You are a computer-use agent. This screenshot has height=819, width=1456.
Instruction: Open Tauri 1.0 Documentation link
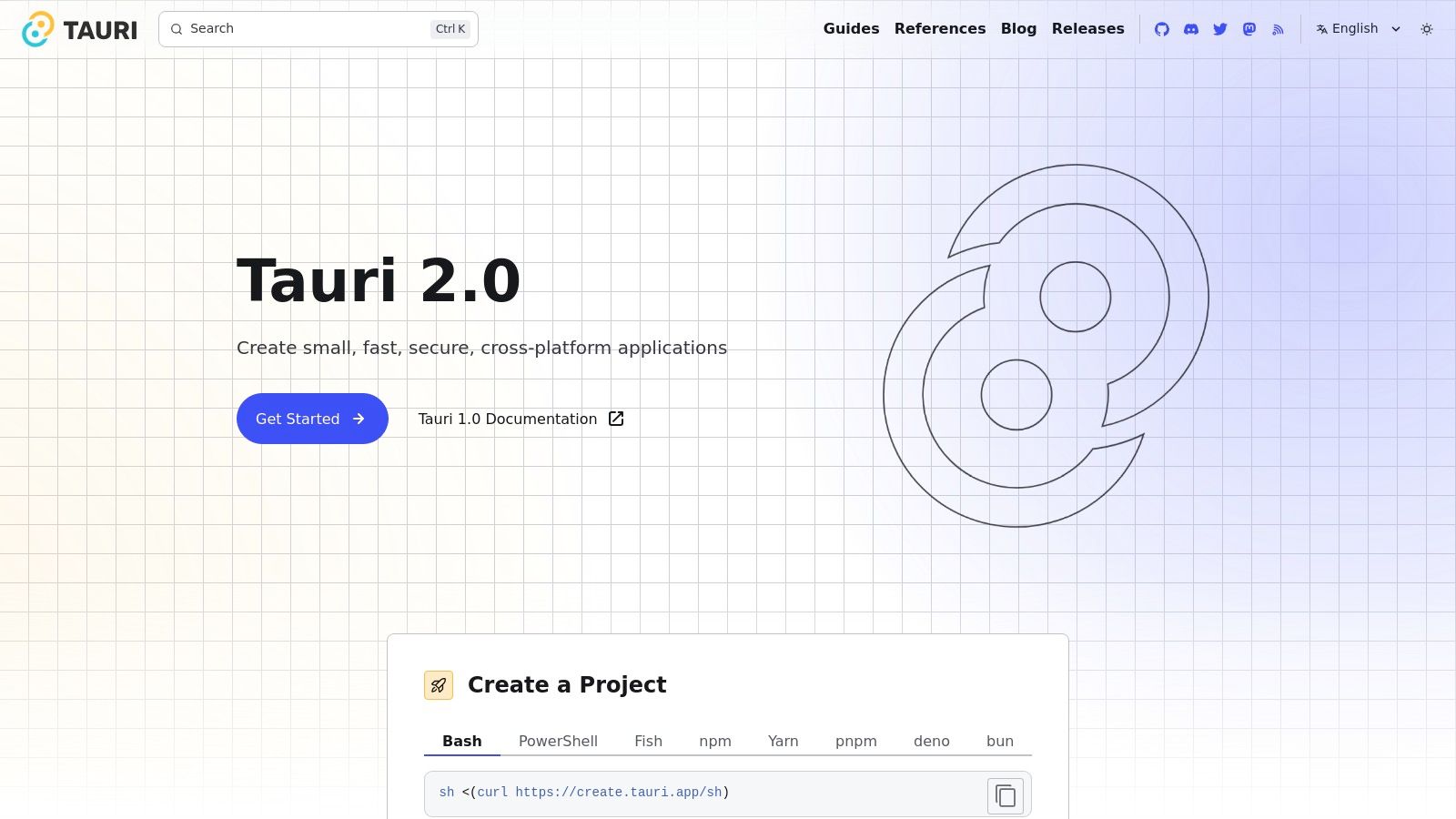click(x=521, y=419)
